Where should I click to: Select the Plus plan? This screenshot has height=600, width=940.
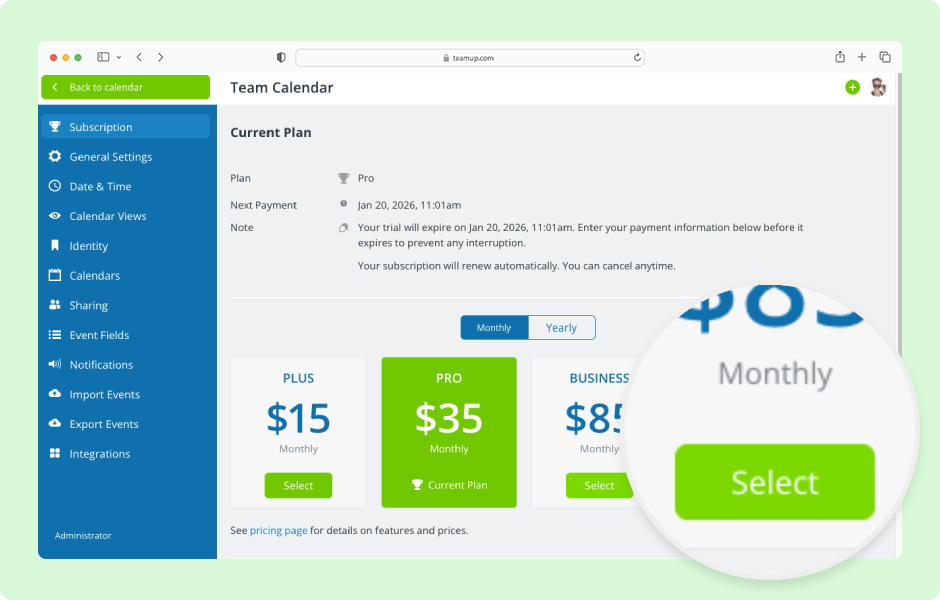point(298,486)
